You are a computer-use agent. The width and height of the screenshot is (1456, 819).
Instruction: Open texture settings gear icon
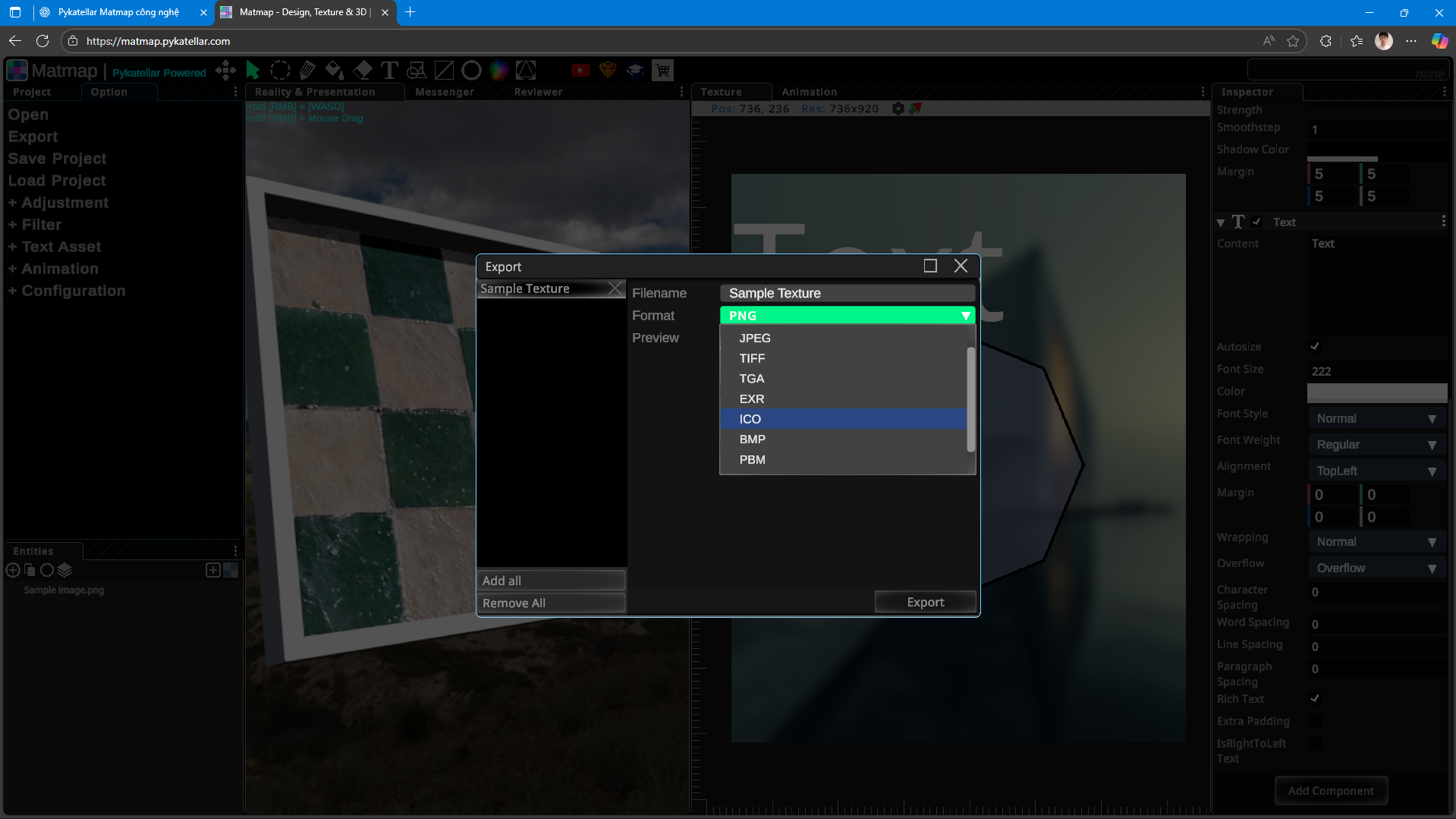(898, 109)
